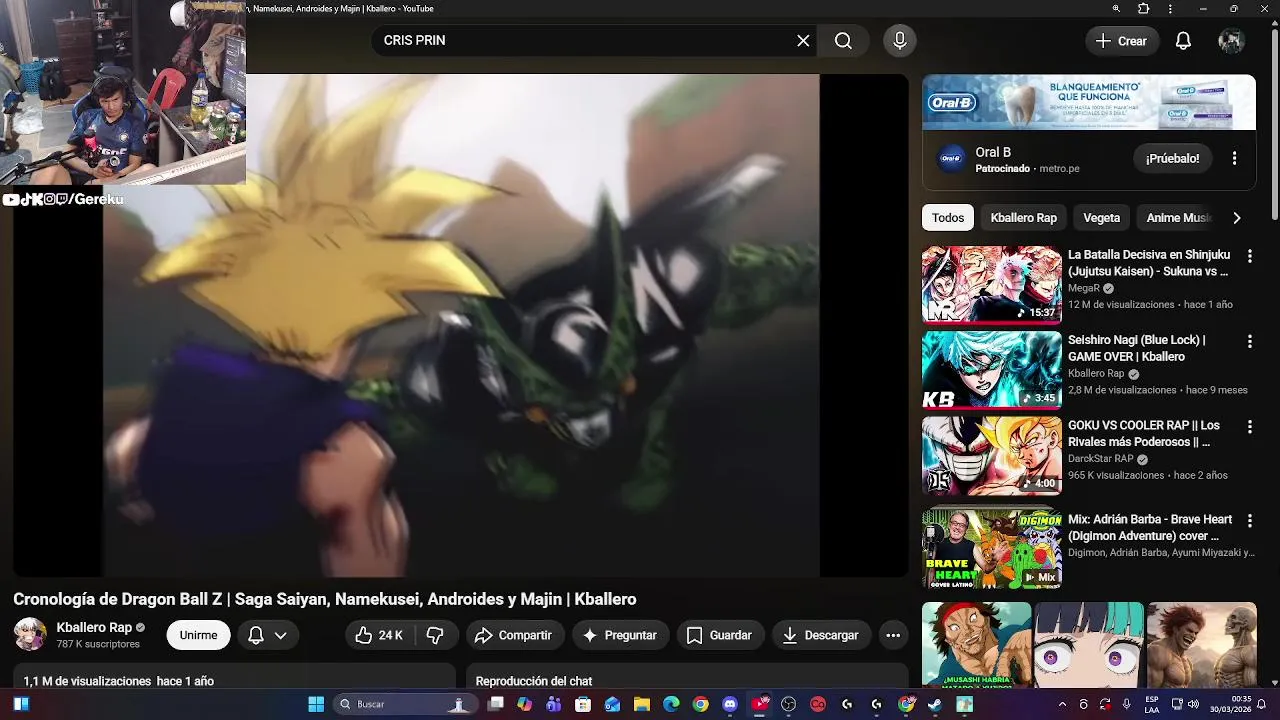Expand hidden system tray icons chevron

[1062, 704]
